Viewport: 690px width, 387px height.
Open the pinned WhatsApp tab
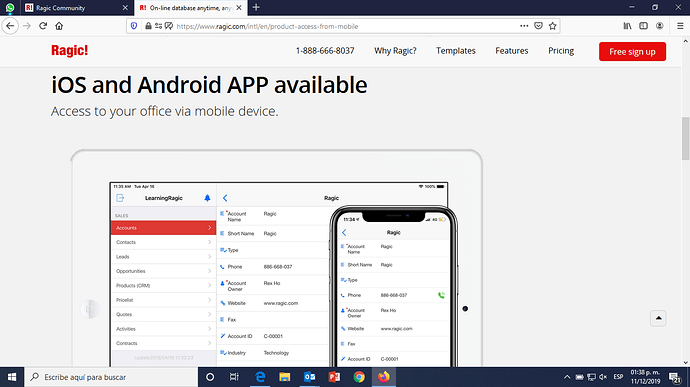point(10,7)
